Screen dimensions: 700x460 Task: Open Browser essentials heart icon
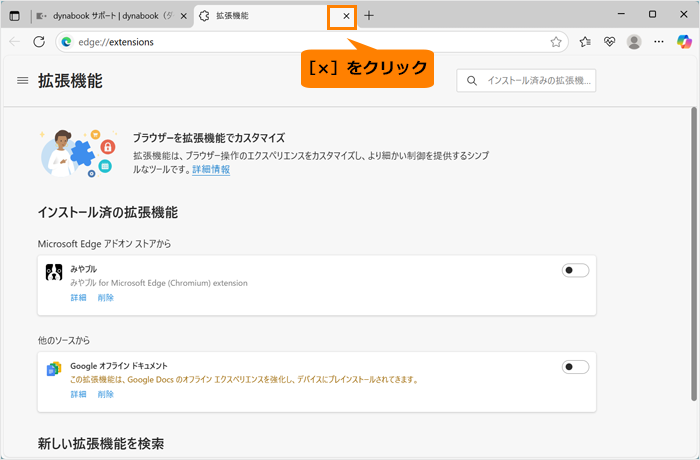click(x=609, y=42)
